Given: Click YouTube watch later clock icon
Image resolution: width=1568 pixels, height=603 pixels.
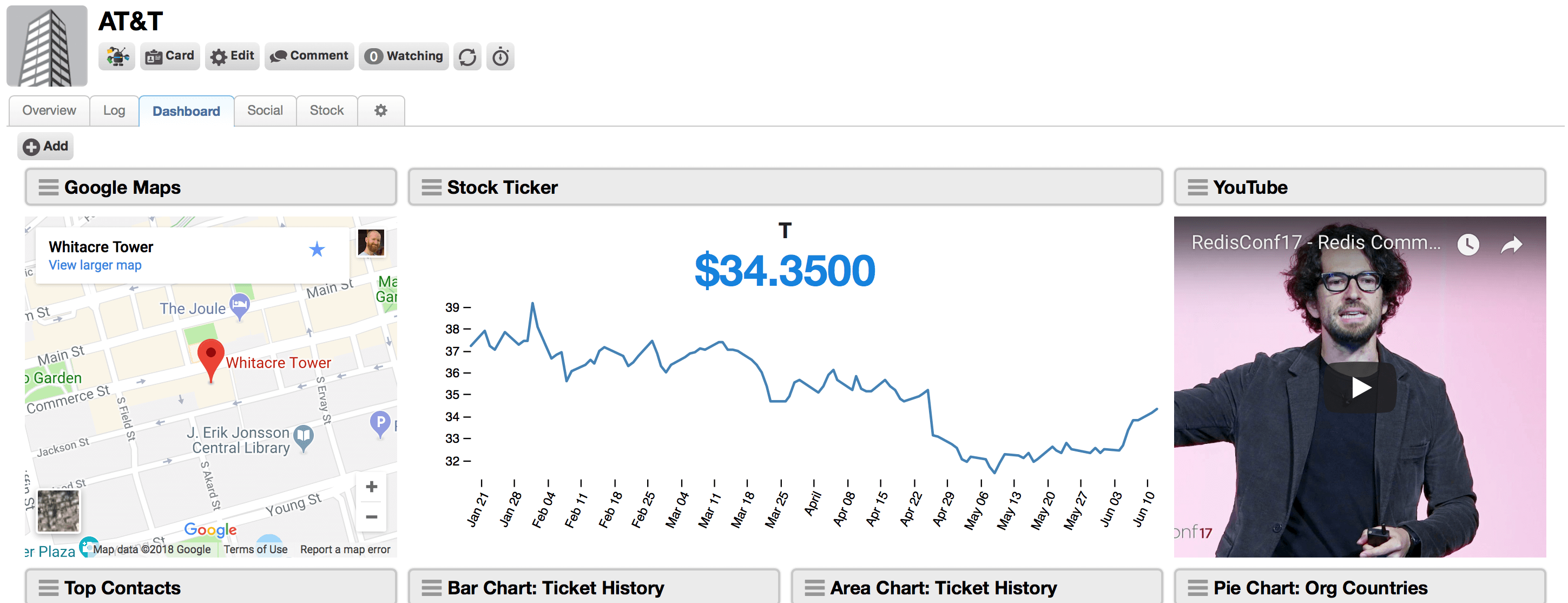Looking at the screenshot, I should coord(1467,245).
